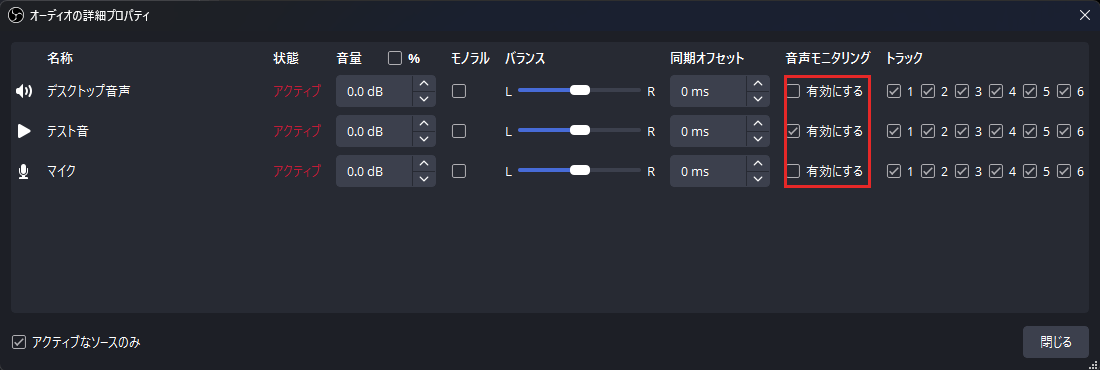Uncheck track 3 for マイク
The image size is (1100, 370).
click(x=962, y=171)
